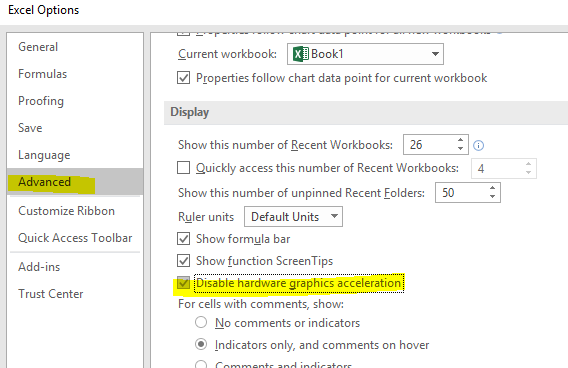
Task: Decrease the Recent Workbooks count with down arrow
Action: 460,149
